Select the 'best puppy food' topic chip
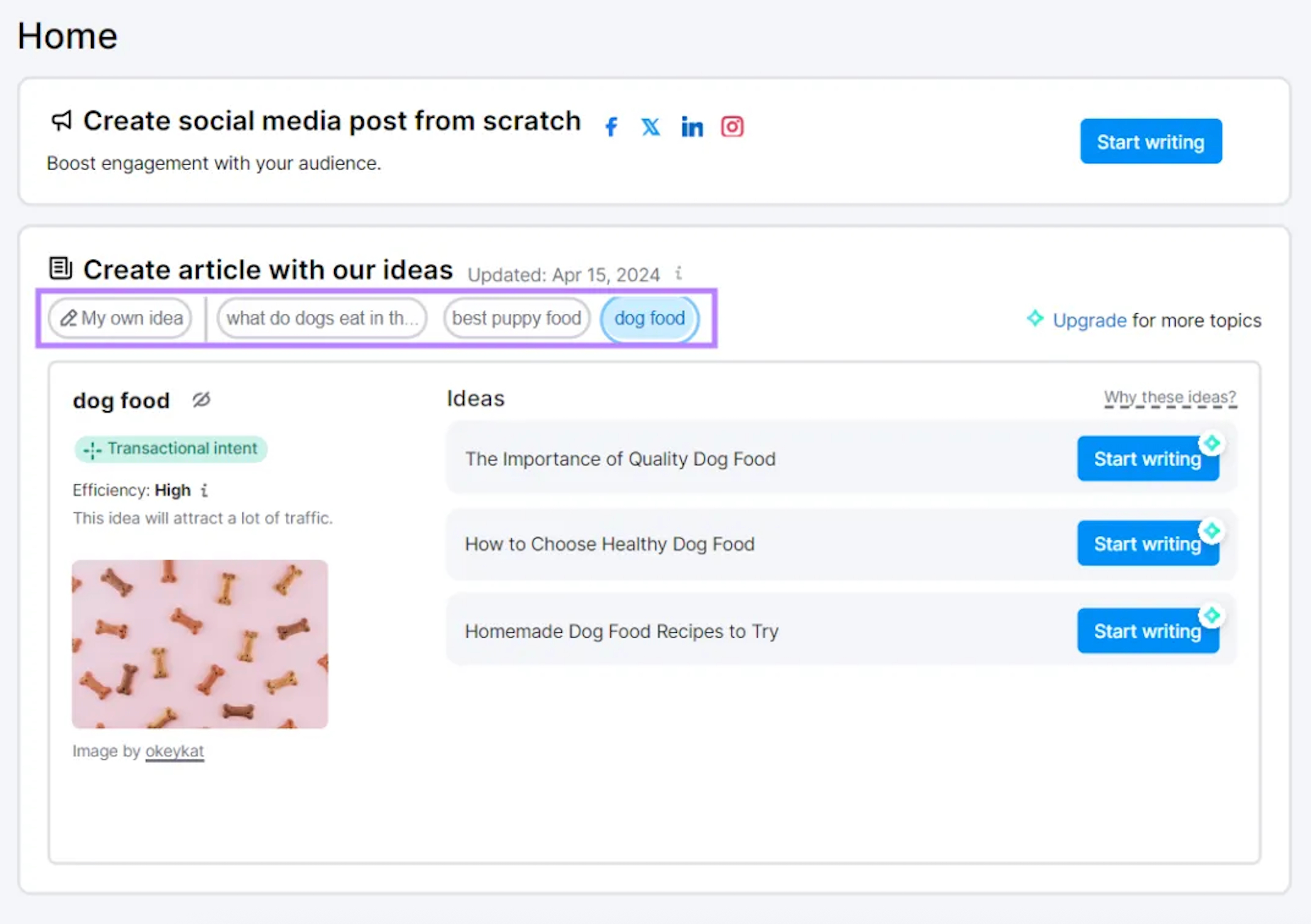The height and width of the screenshot is (924, 1311). point(516,318)
